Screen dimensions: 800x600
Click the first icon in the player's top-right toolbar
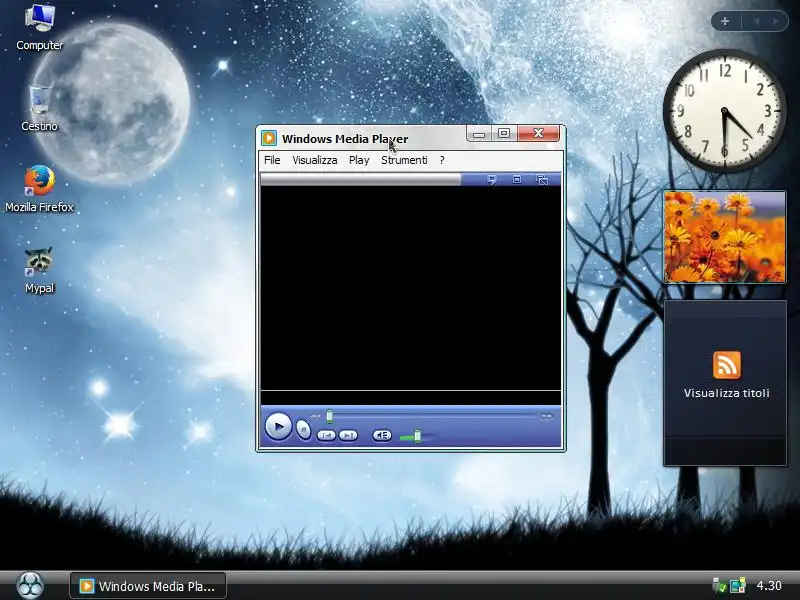(491, 180)
